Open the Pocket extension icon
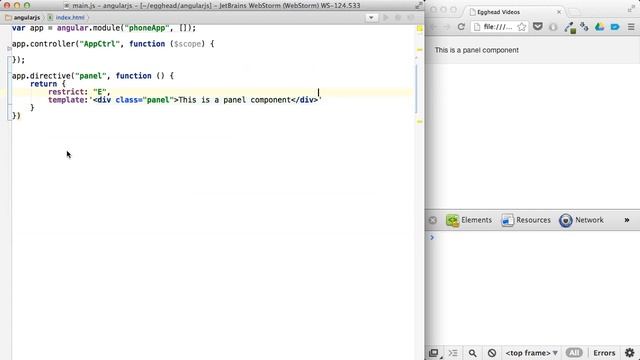Screen dimensions: 640x360 tap(538, 27)
